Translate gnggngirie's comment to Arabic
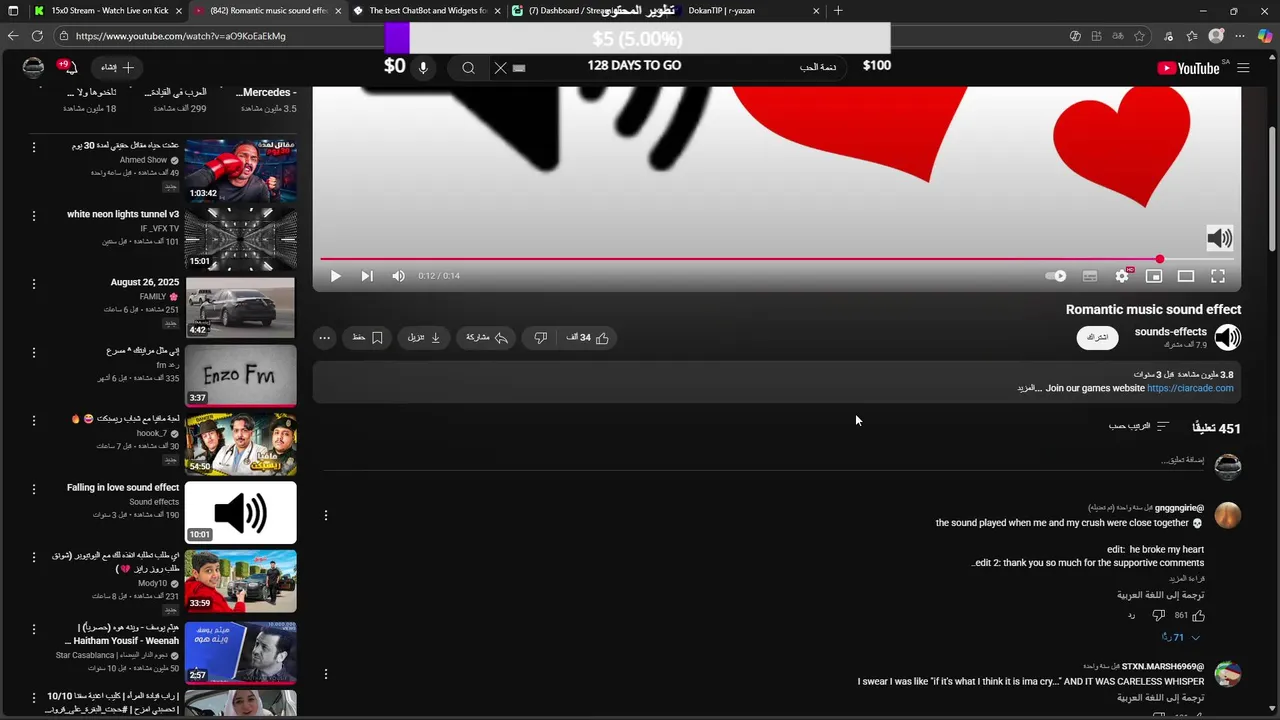1280x720 pixels. click(1160, 595)
